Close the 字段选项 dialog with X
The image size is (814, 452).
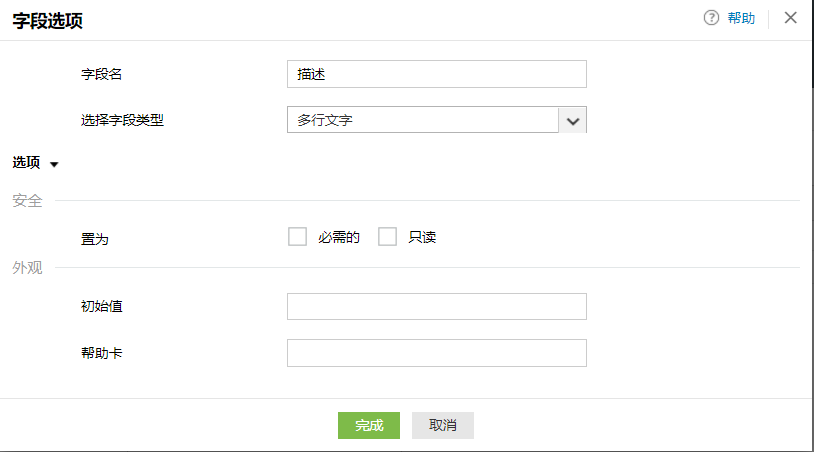point(791,18)
